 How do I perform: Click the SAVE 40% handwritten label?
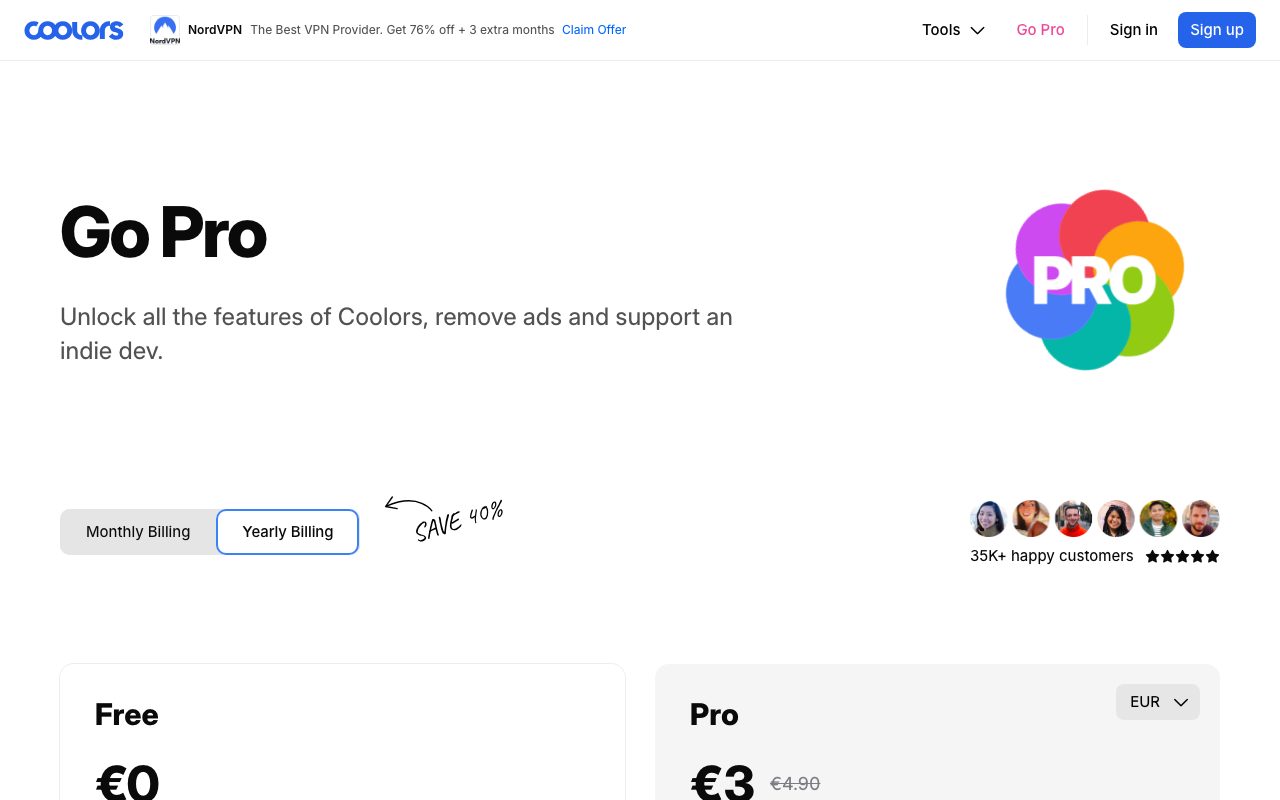click(459, 521)
